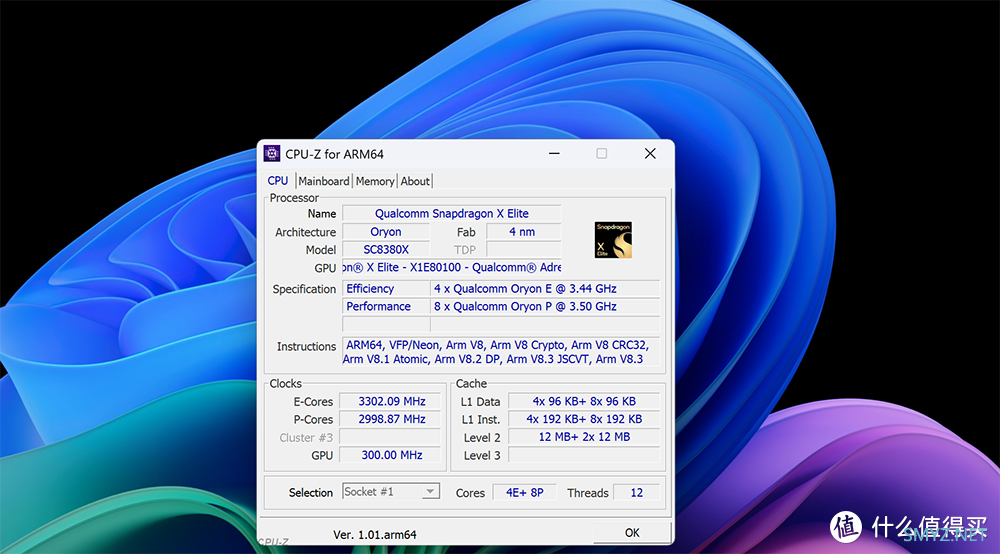Image resolution: width=1000 pixels, height=554 pixels.
Task: Click the 8 x Qualcomm Oryon P value
Action: tap(545, 307)
